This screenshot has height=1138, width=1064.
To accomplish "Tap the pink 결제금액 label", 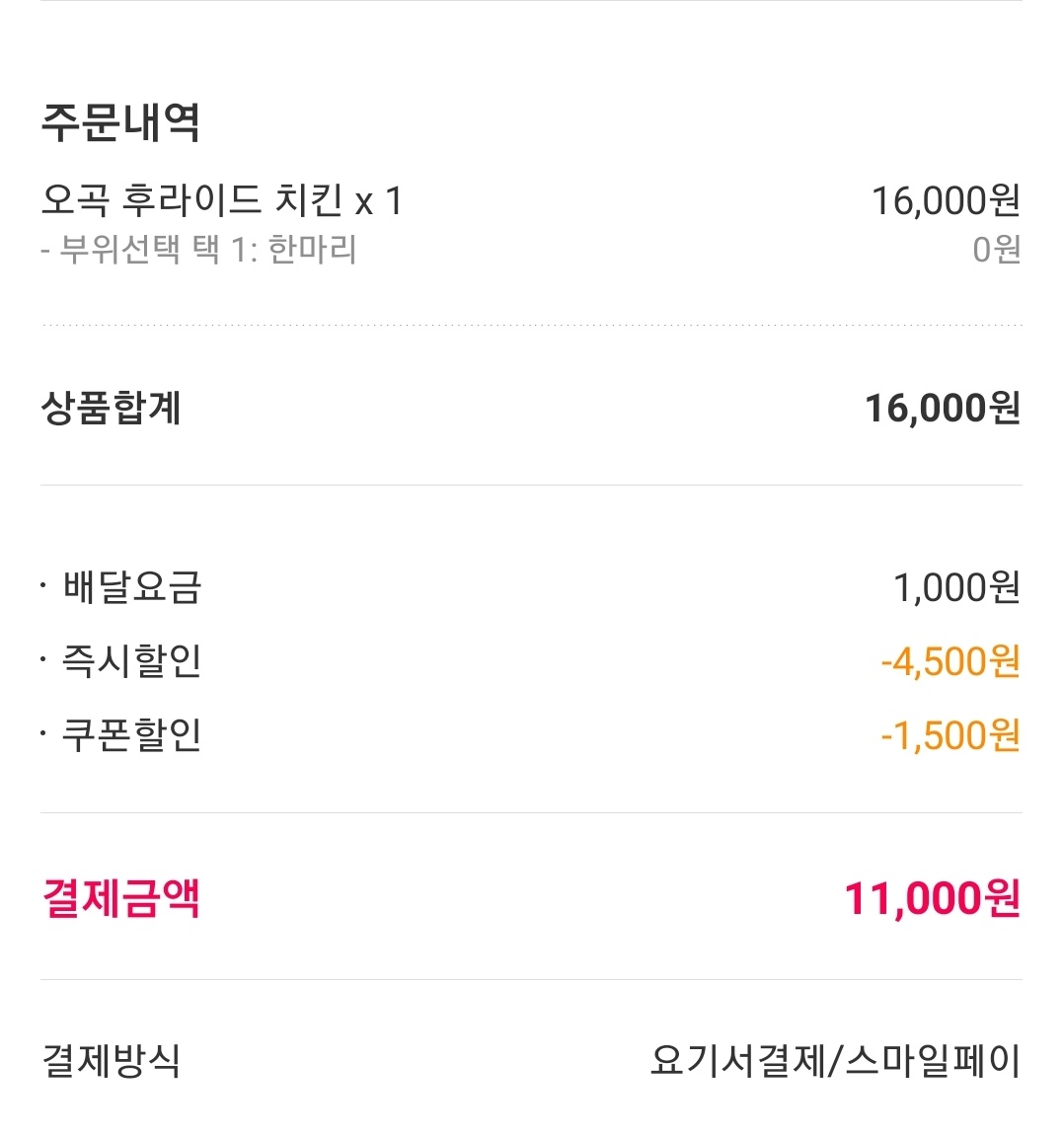I will [x=120, y=898].
